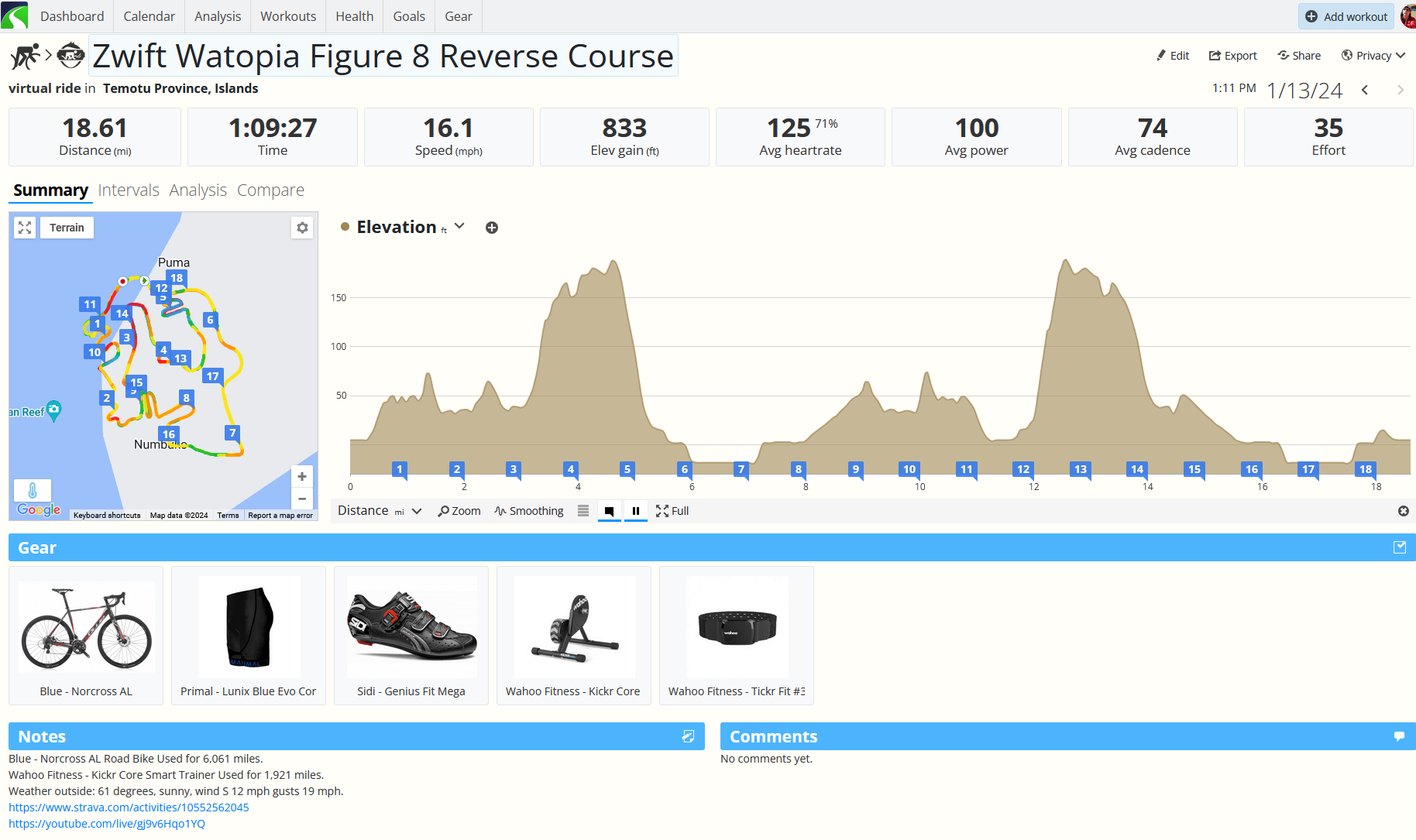Open Blue Norcross AL bike thumbnail

(86, 636)
